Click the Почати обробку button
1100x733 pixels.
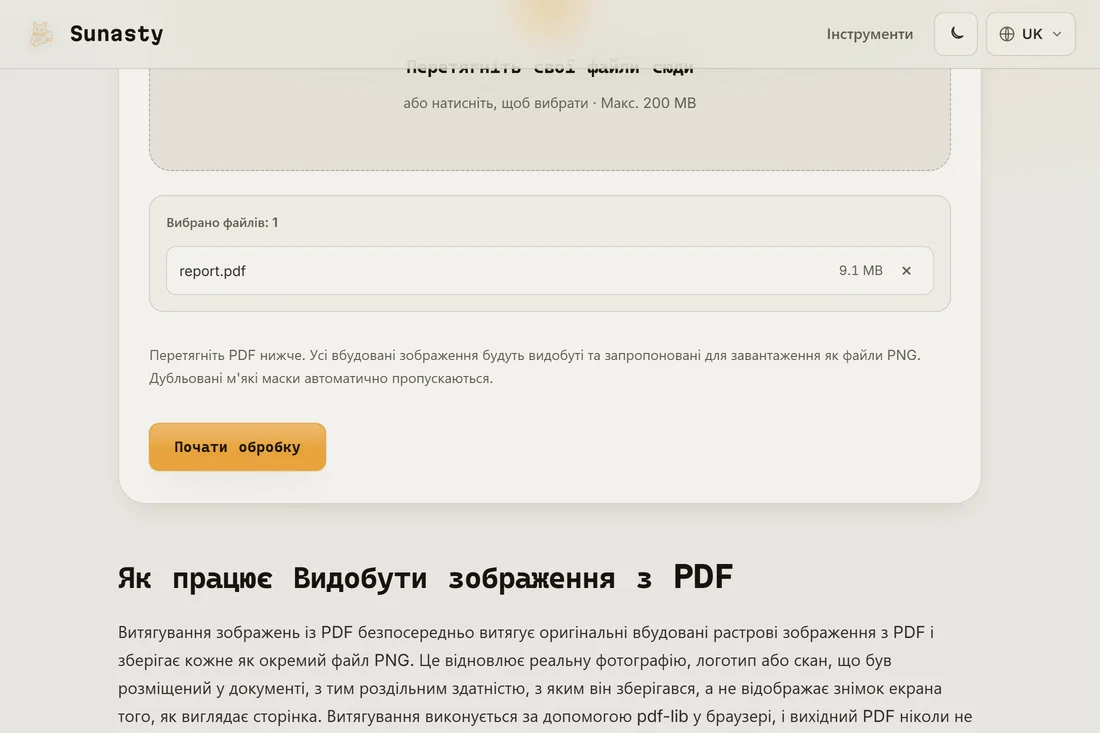click(237, 447)
